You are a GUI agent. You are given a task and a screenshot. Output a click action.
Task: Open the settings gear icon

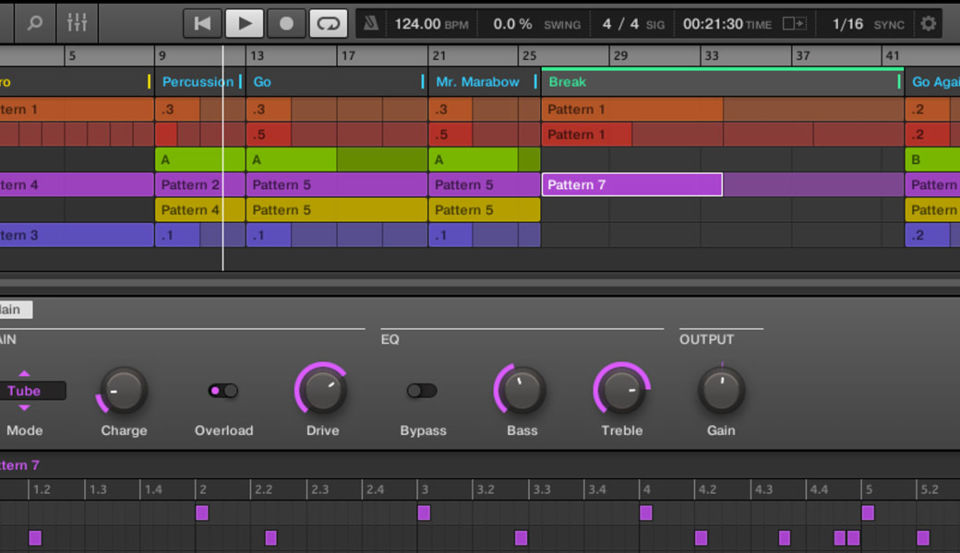pos(929,23)
